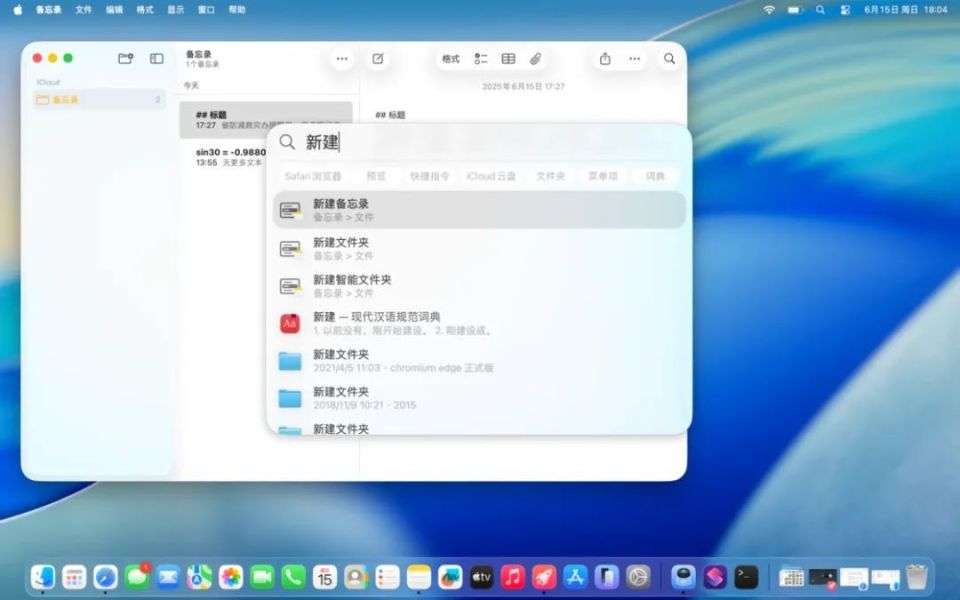Filter Spotlight results by iCloud云盘

click(491, 176)
